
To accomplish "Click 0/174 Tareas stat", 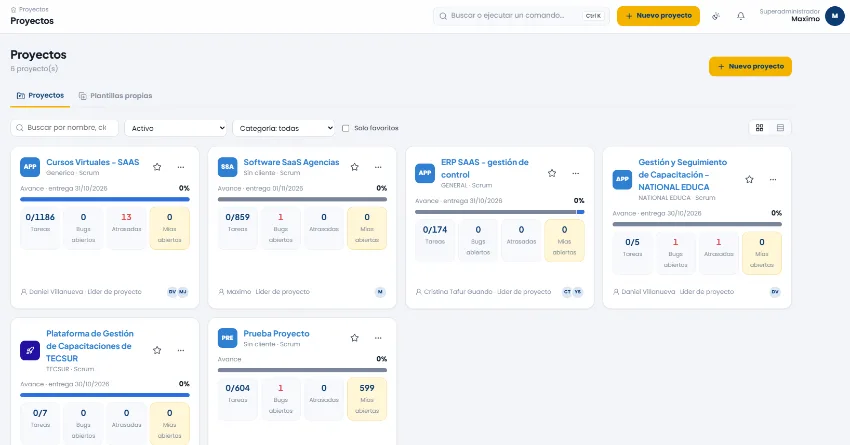I will (x=435, y=241).
